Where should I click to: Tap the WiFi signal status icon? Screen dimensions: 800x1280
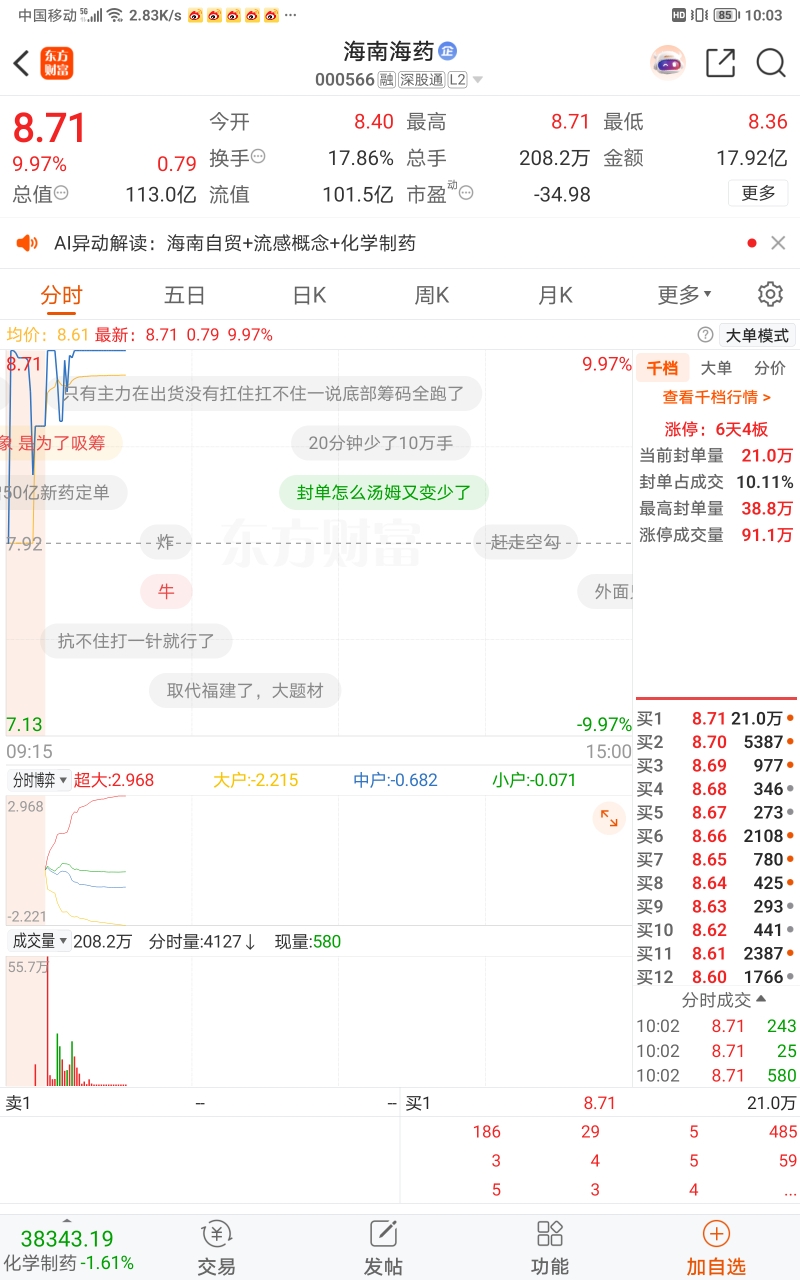pyautogui.click(x=115, y=15)
